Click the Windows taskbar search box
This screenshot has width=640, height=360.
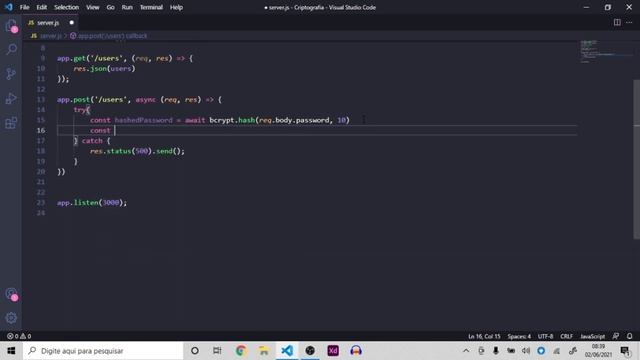[103, 351]
